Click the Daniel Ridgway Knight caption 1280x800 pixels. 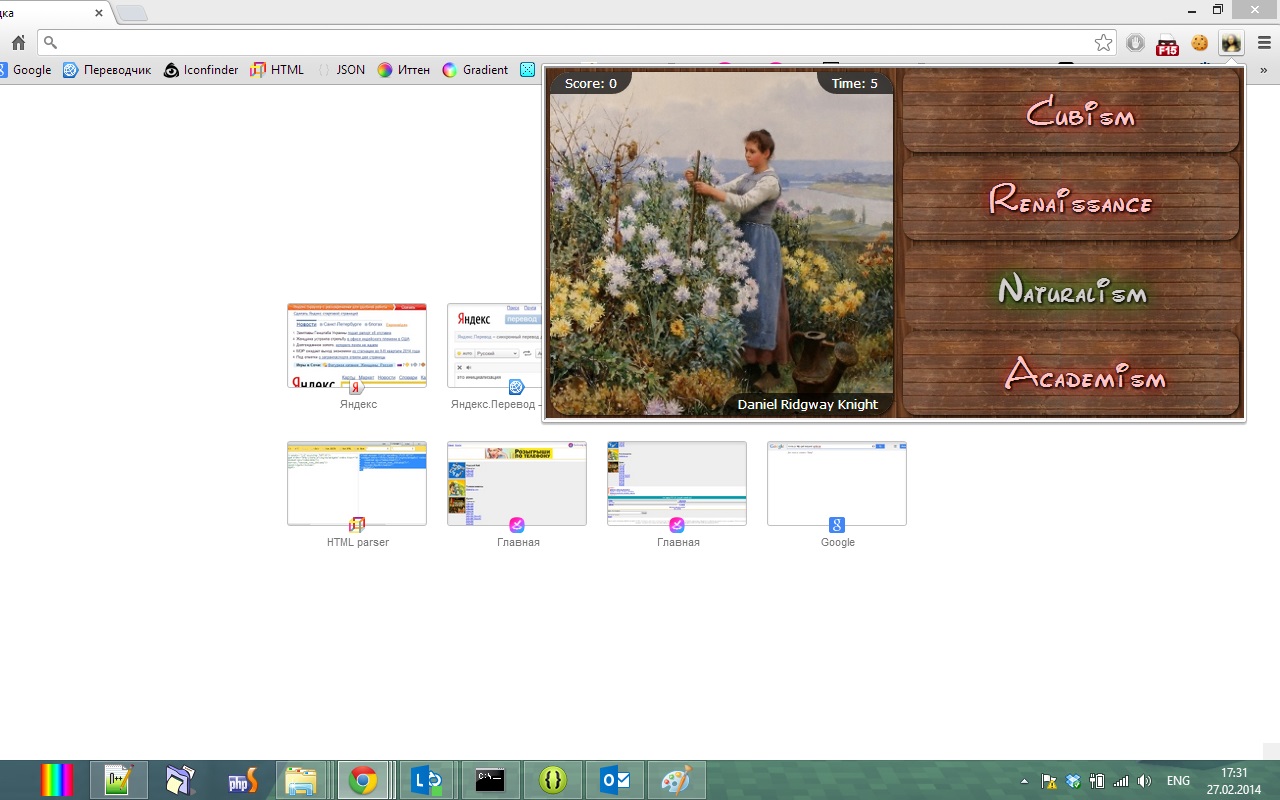pyautogui.click(x=807, y=404)
